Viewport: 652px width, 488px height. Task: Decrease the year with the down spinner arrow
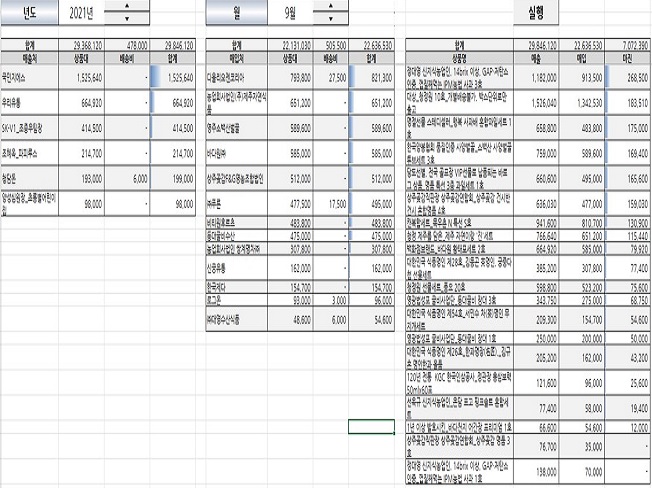pyautogui.click(x=125, y=17)
